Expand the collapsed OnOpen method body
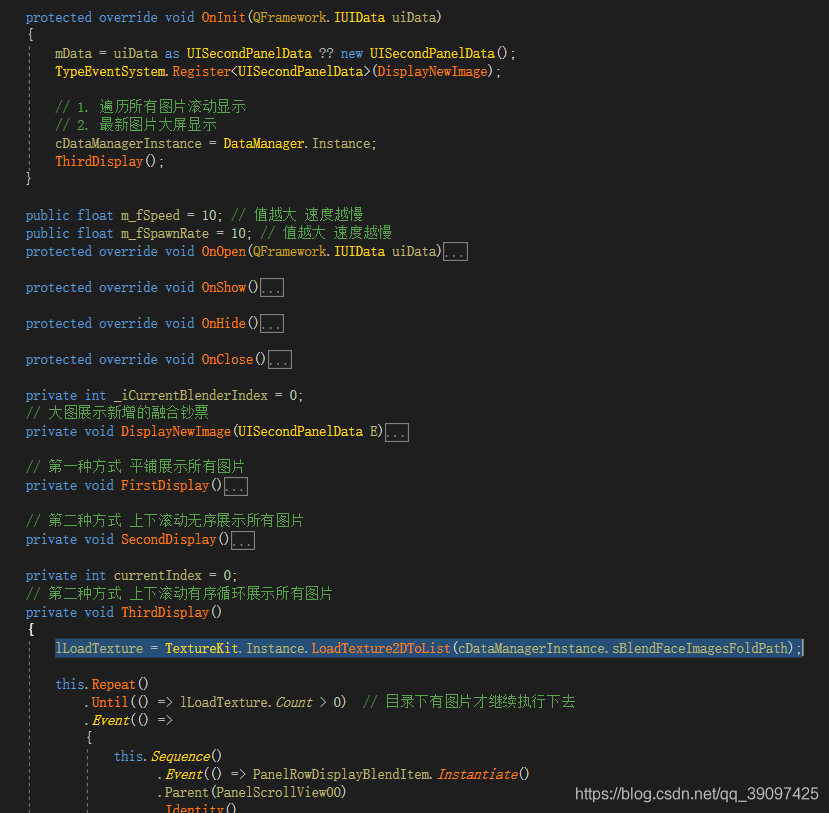Viewport: 829px width, 813px height. pos(455,251)
